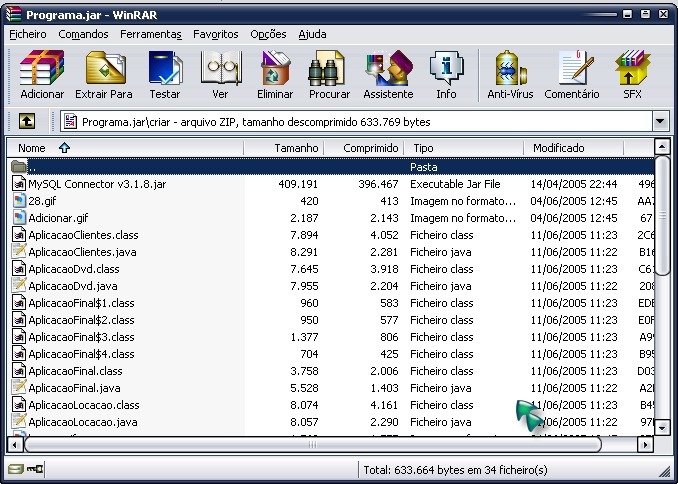Open the Ver viewer icon

click(220, 68)
